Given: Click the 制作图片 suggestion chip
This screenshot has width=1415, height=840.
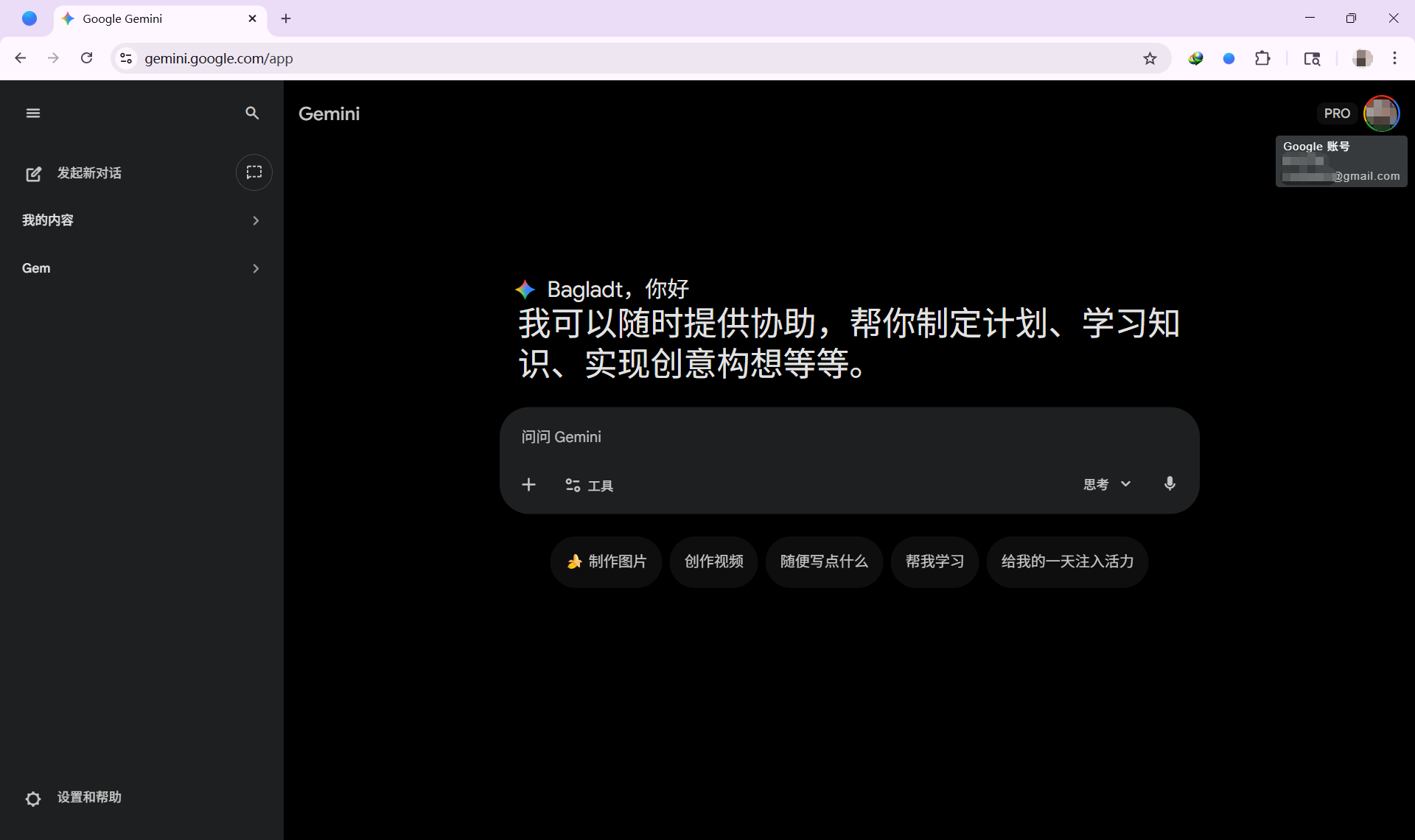Looking at the screenshot, I should (x=606, y=561).
